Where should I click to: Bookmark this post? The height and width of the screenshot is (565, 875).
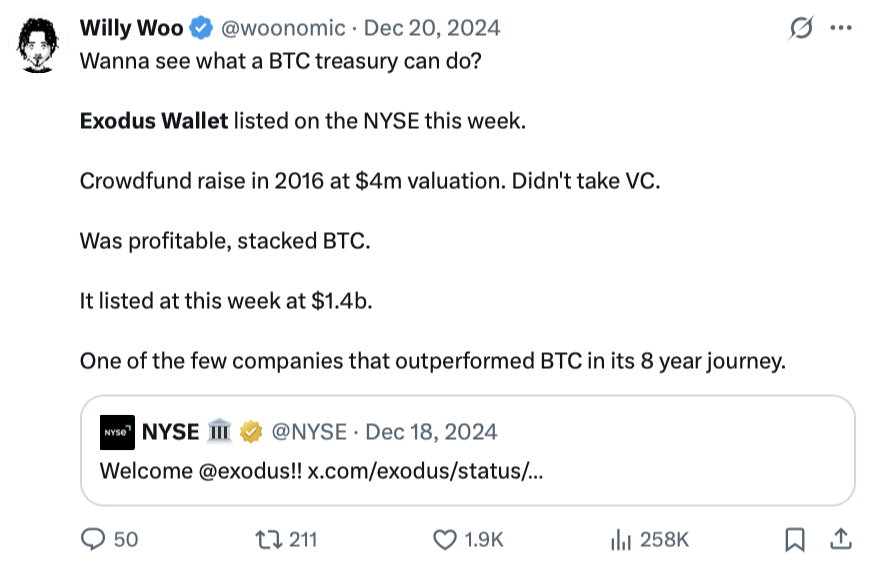coord(795,539)
